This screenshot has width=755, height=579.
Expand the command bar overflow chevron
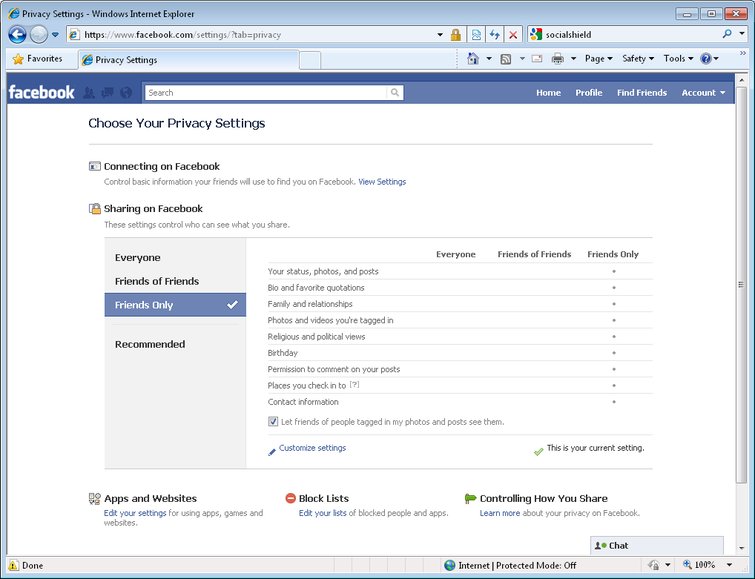point(743,53)
